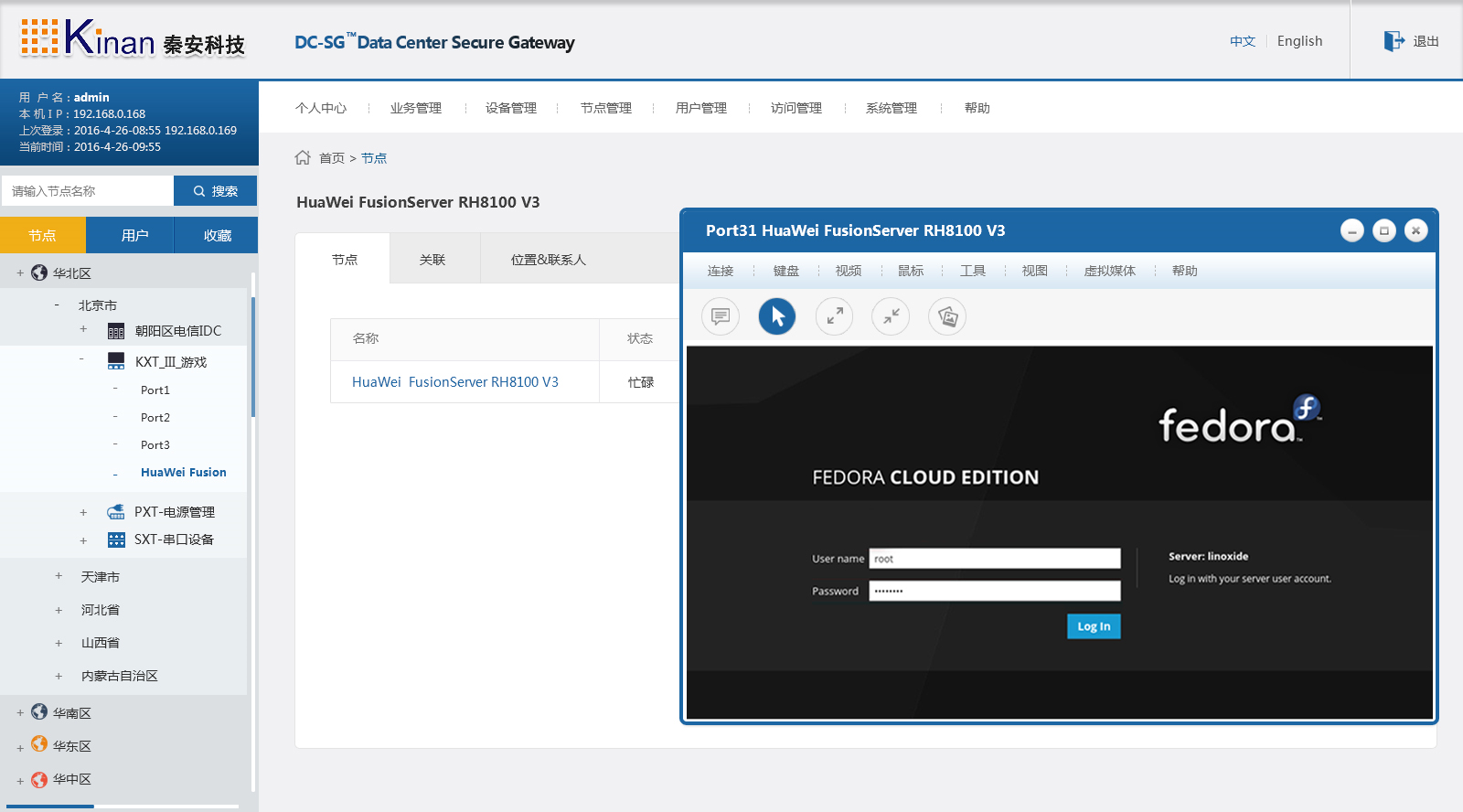Select Port3 in the tree
The image size is (1463, 812).
click(155, 445)
